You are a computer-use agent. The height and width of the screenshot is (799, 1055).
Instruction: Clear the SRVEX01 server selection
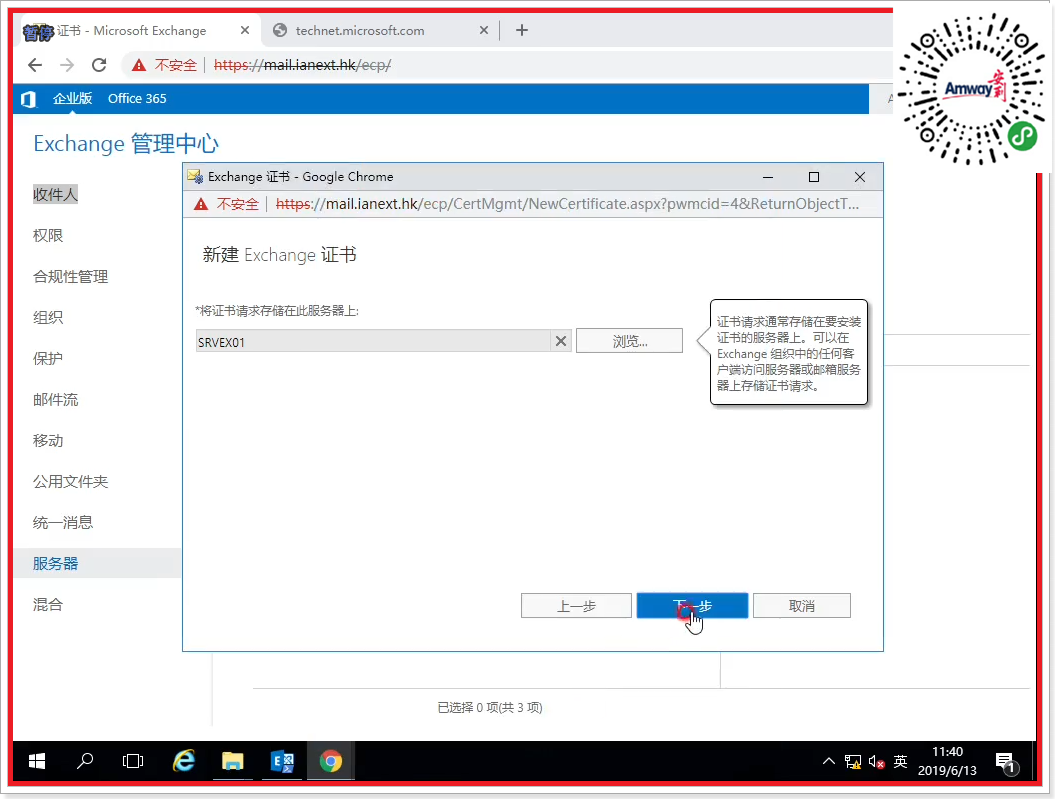(x=560, y=342)
